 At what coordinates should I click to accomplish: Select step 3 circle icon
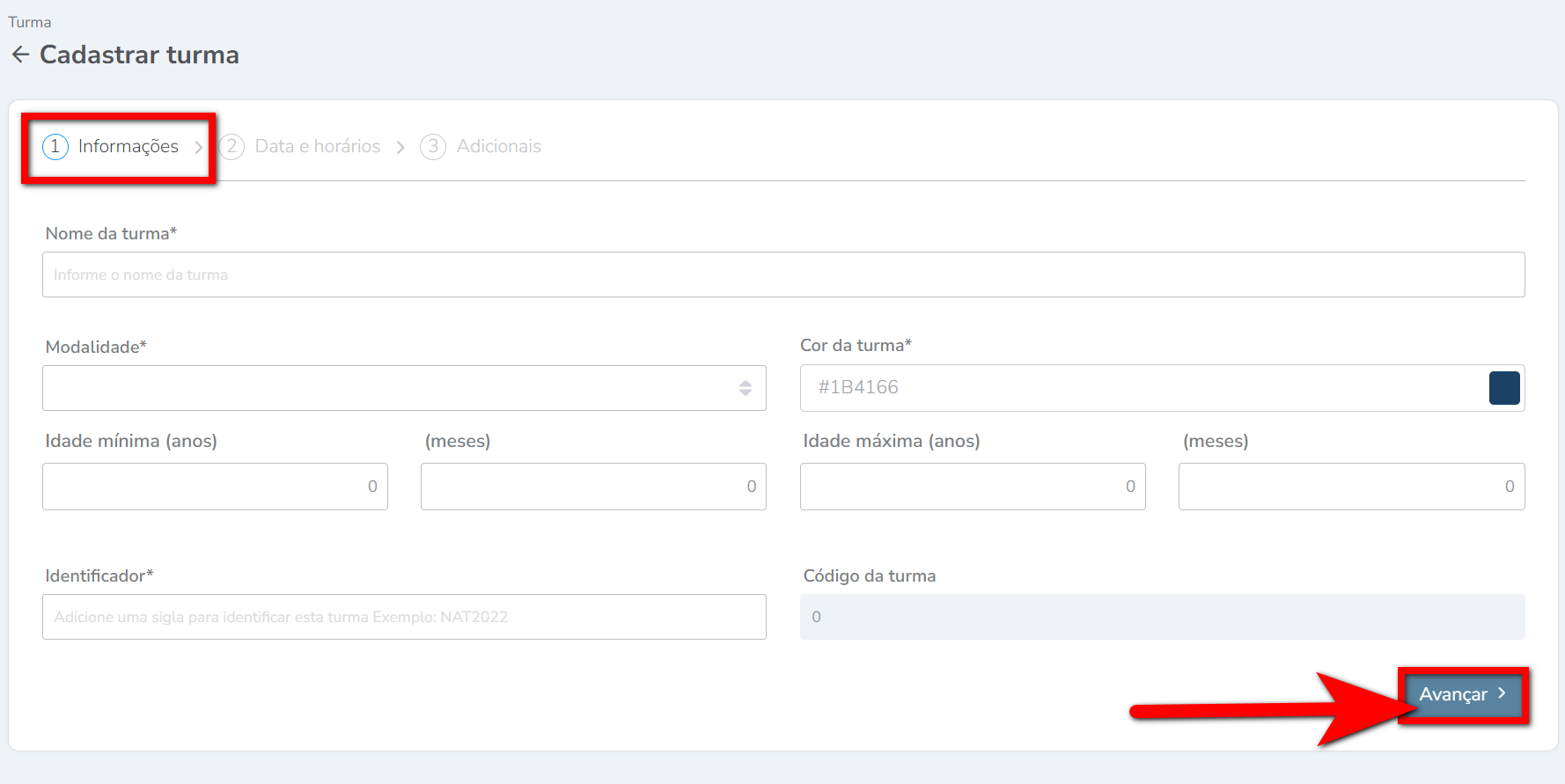433,146
